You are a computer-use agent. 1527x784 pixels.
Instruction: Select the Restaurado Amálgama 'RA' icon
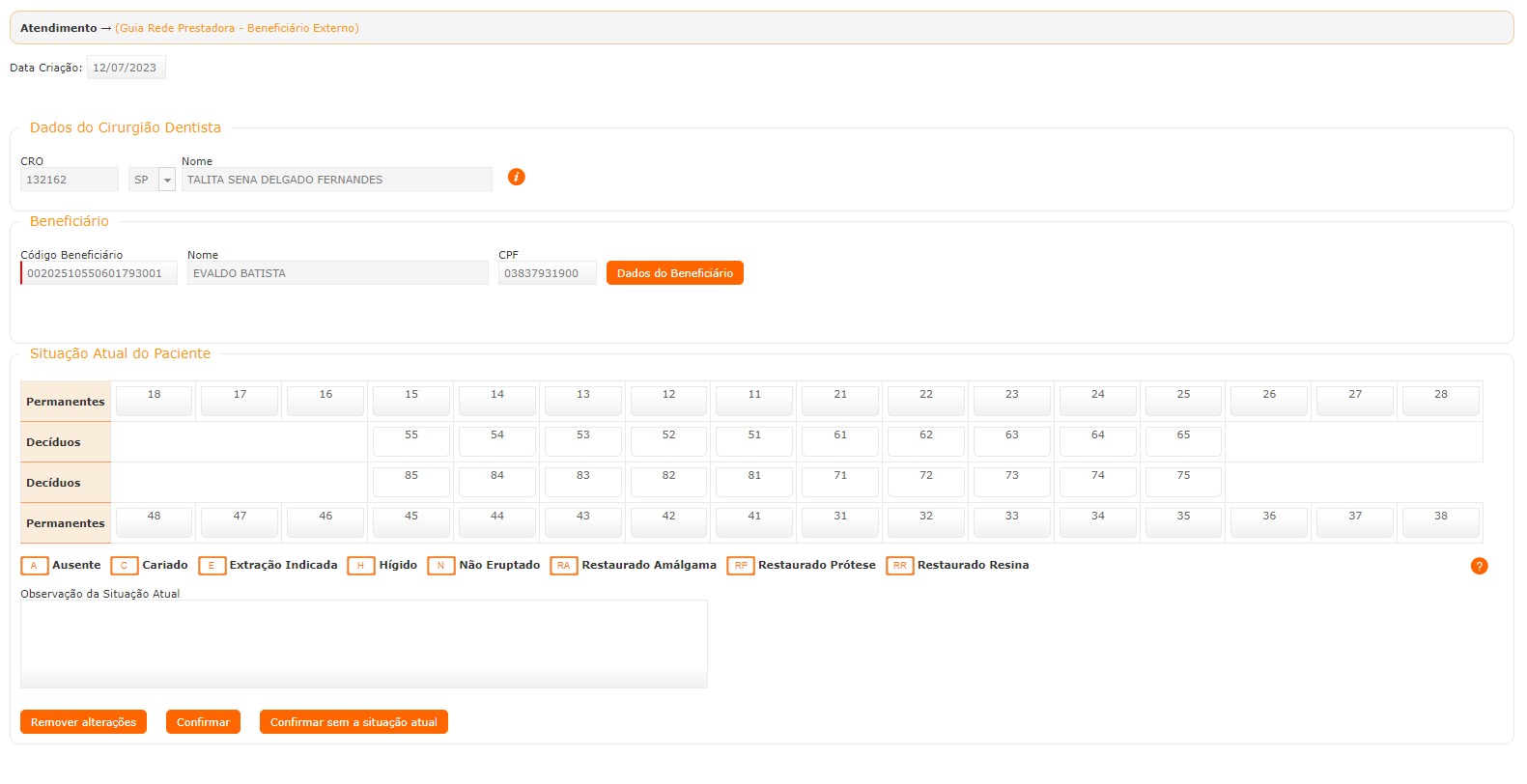563,566
